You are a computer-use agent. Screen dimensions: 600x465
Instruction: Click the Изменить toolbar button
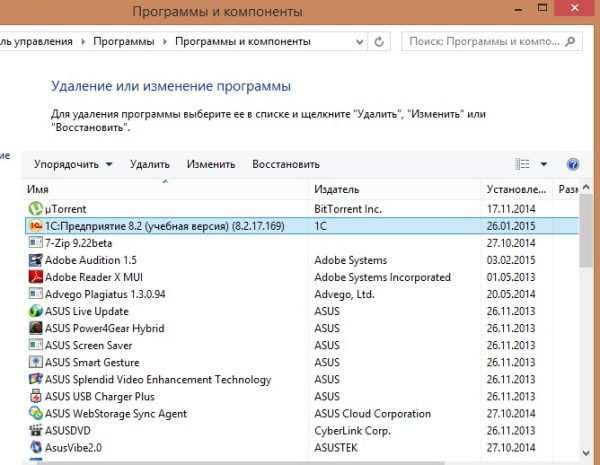210,164
